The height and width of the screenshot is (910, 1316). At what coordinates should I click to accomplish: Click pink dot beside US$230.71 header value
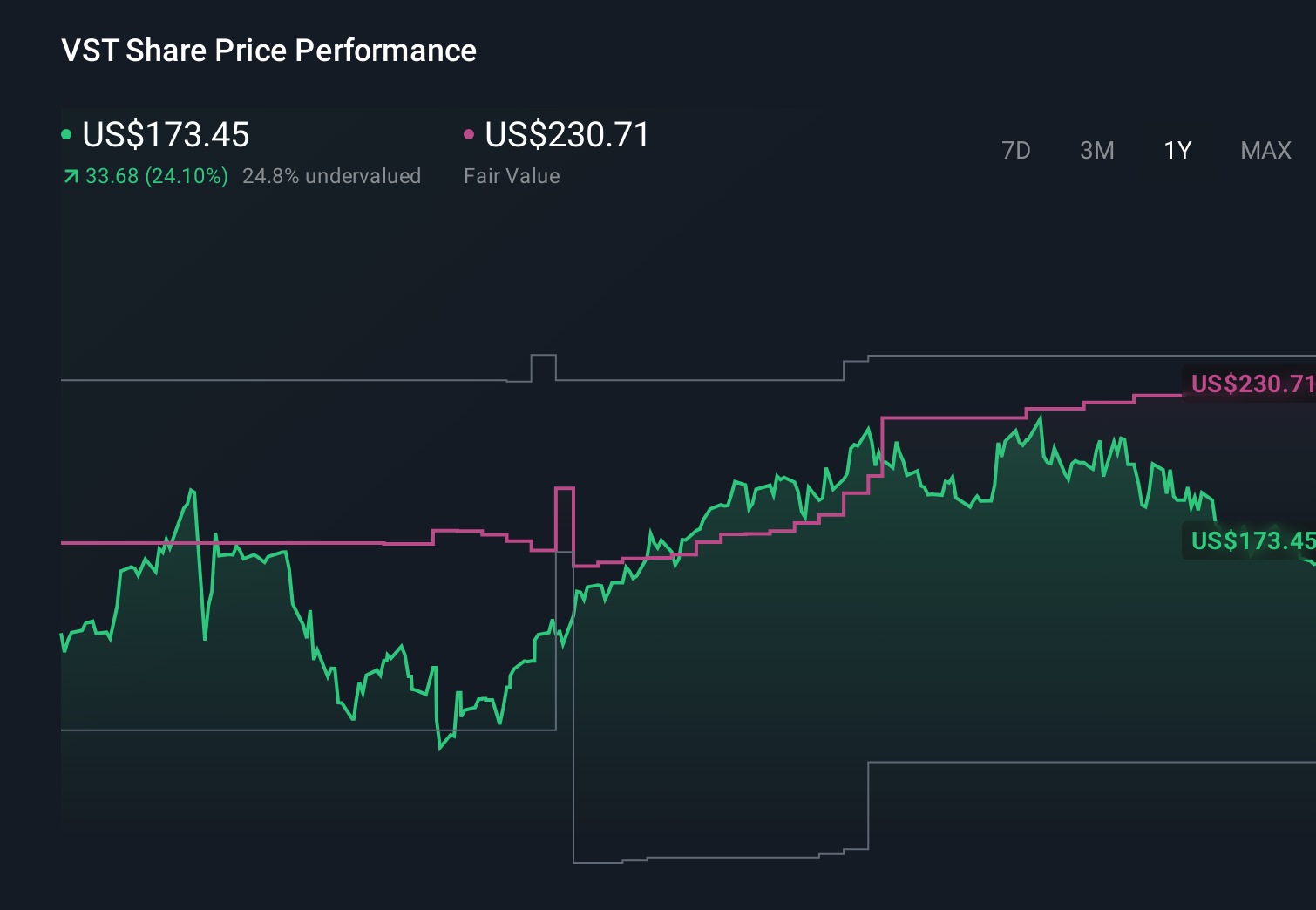[x=469, y=134]
